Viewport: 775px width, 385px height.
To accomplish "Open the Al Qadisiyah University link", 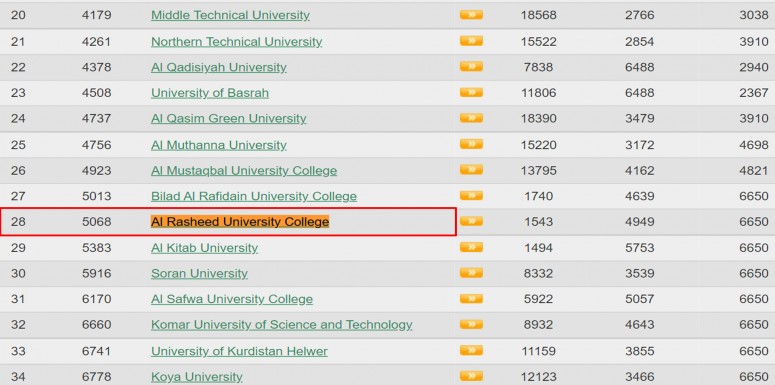I will (218, 67).
